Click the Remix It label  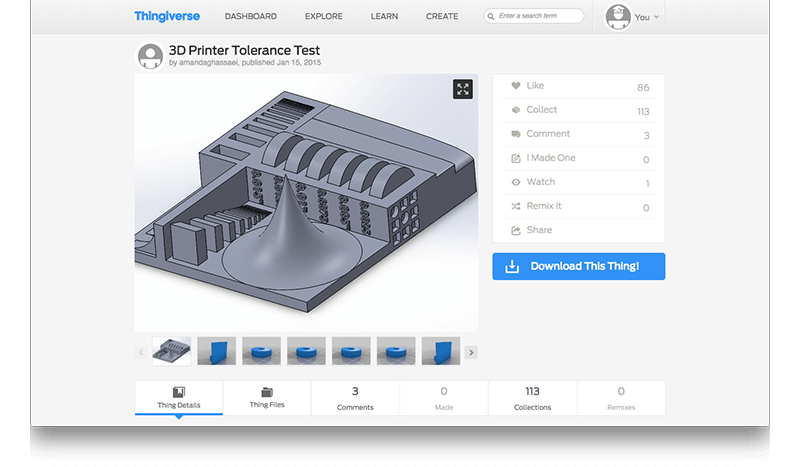[544, 206]
